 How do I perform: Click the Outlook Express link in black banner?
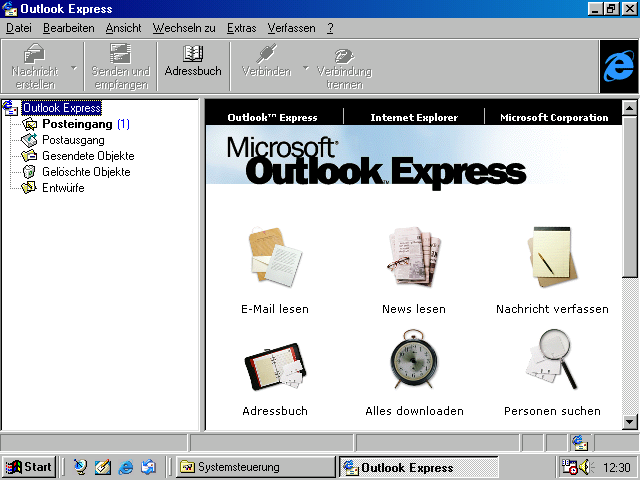tap(272, 118)
